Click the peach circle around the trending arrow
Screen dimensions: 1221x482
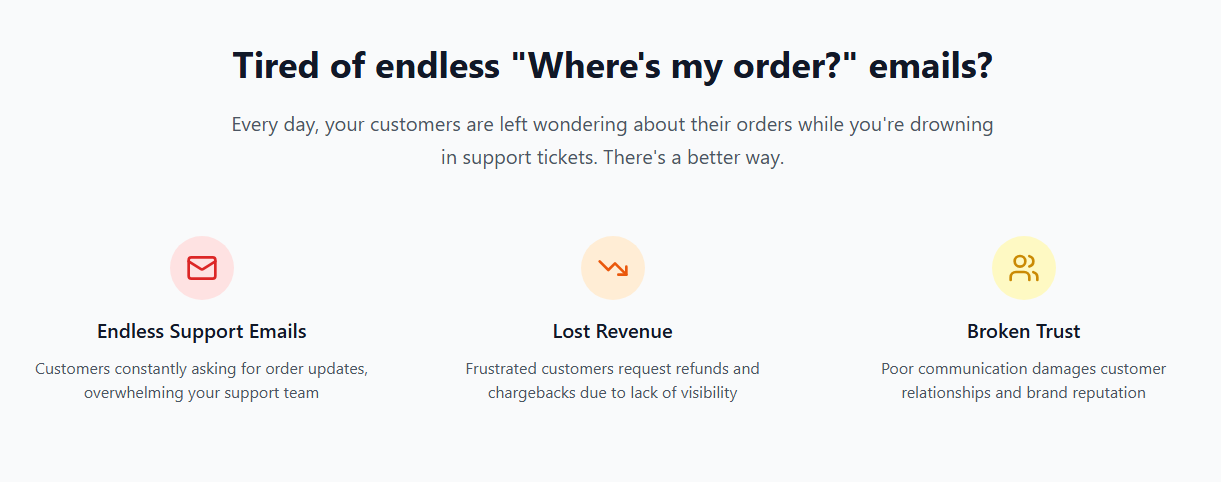[x=613, y=268]
